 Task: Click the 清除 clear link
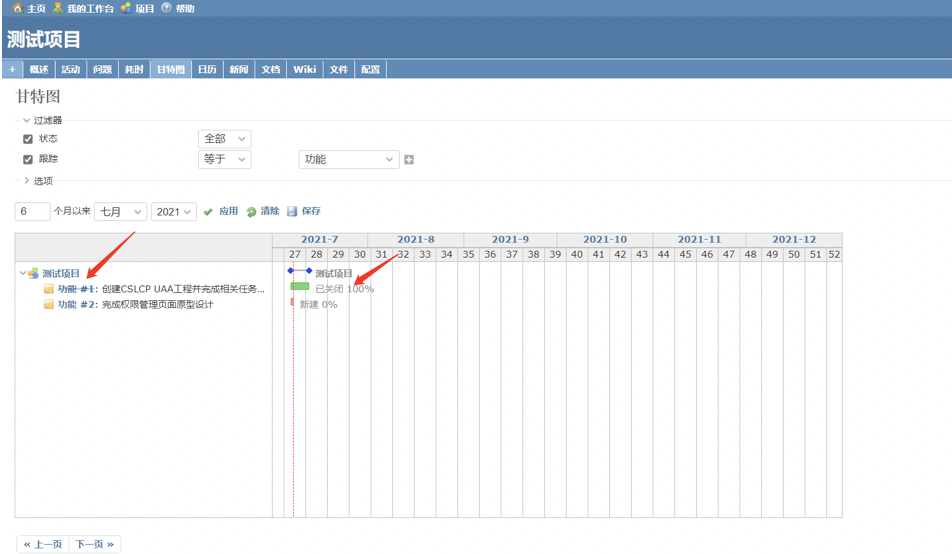pyautogui.click(x=270, y=211)
